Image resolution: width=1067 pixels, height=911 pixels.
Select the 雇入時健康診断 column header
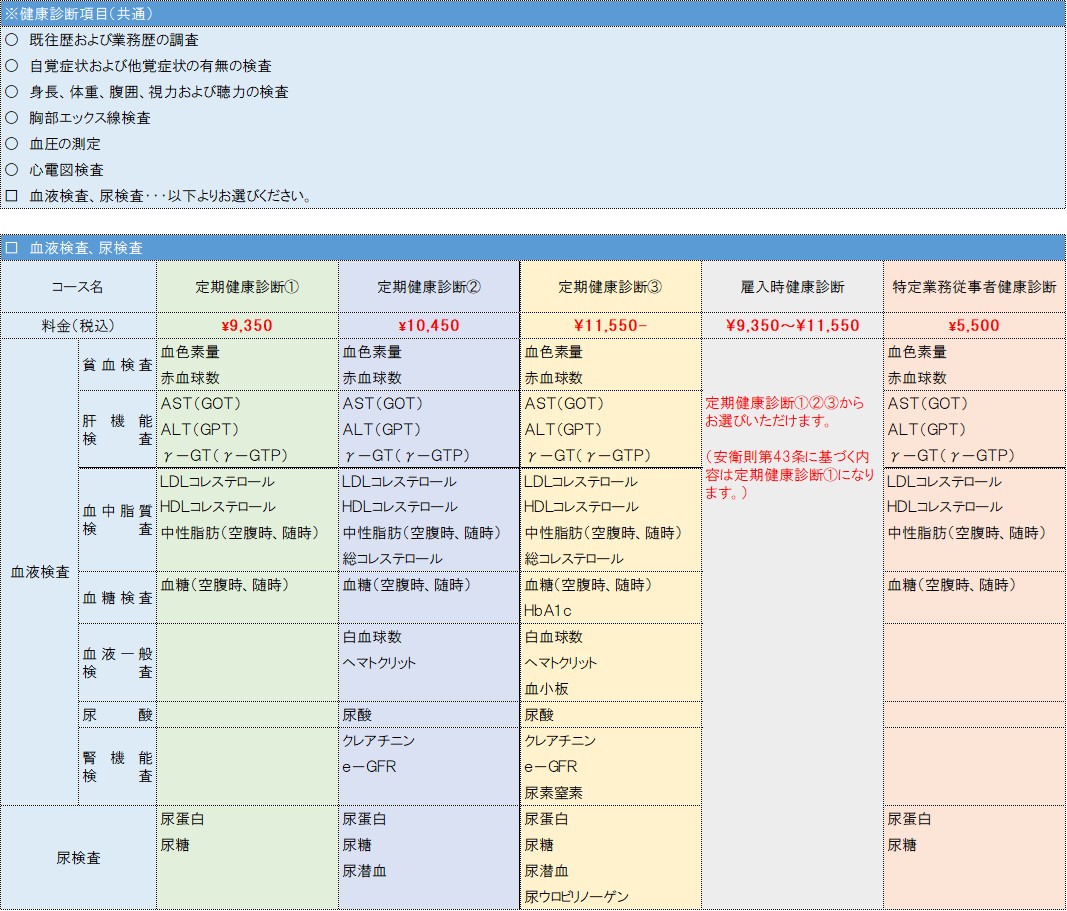[790, 286]
